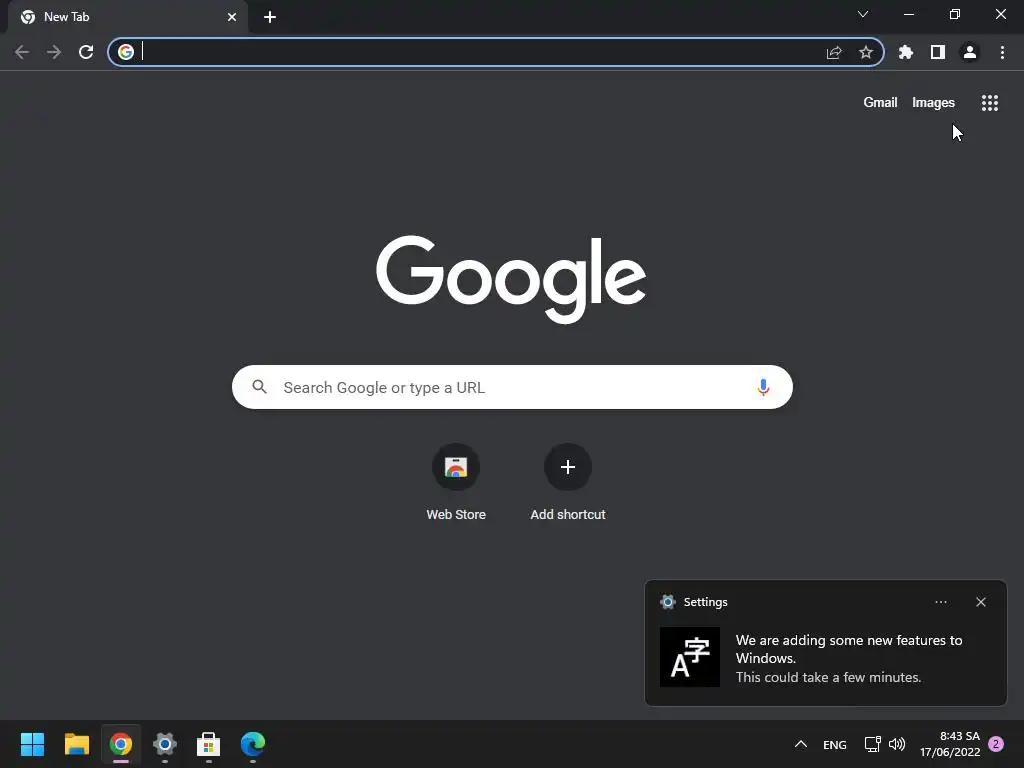Open the Images link
The width and height of the screenshot is (1024, 768).
pos(933,103)
